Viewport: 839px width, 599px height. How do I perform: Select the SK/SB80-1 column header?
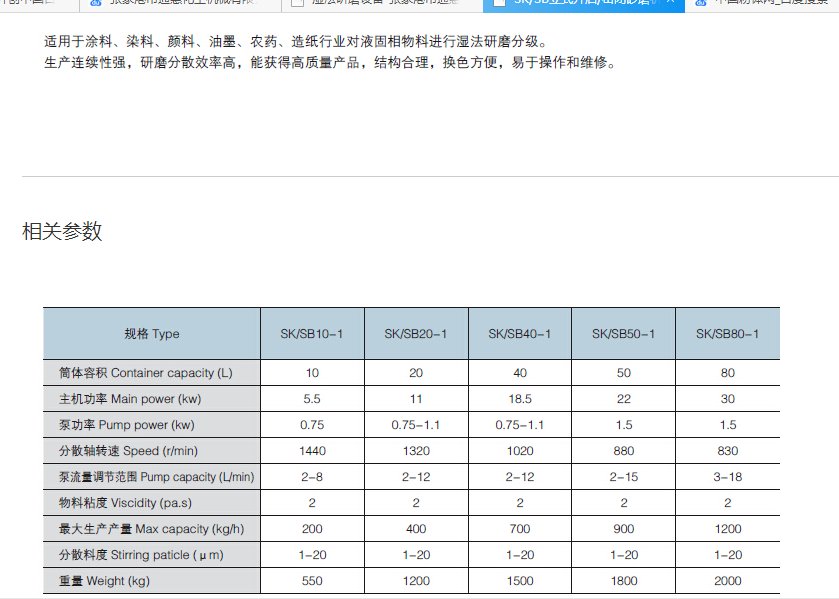coord(727,334)
